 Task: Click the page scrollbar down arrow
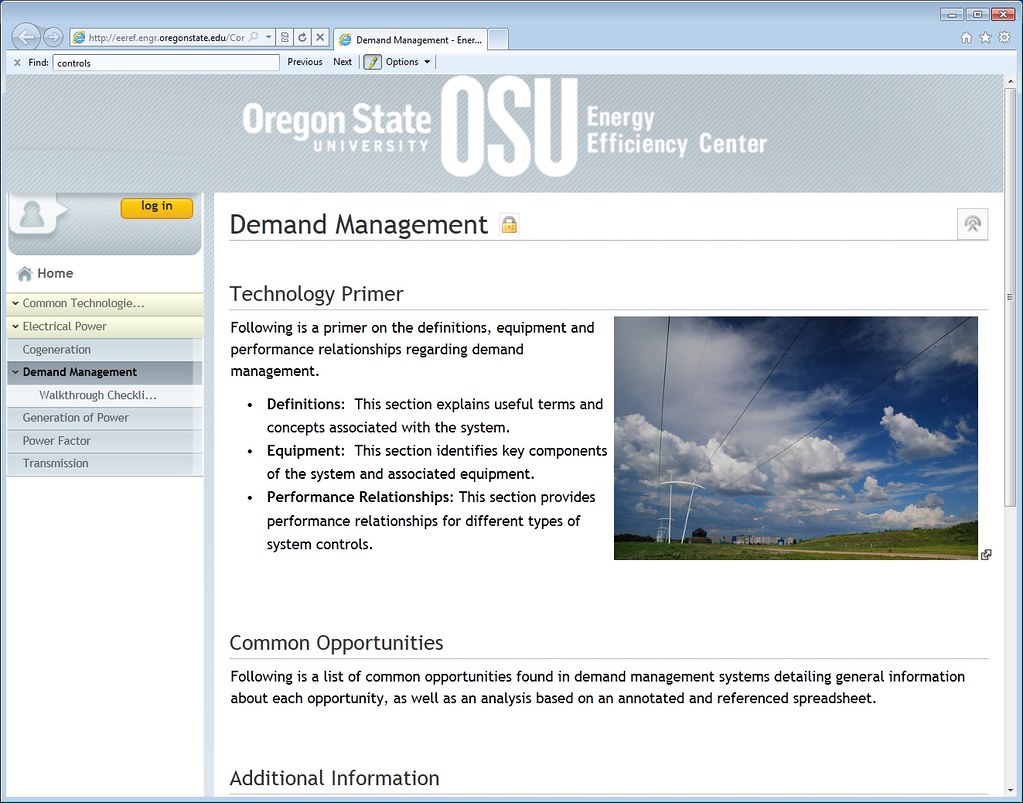[1010, 791]
